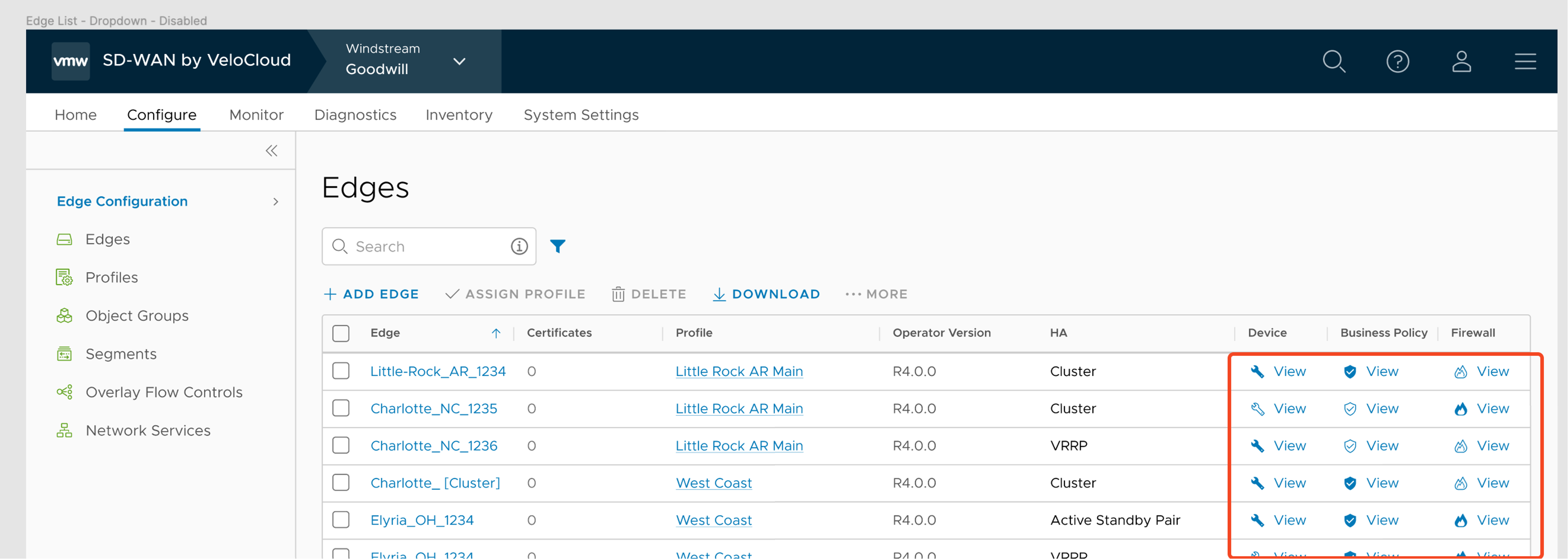Open the global search magnifier icon

1334,61
